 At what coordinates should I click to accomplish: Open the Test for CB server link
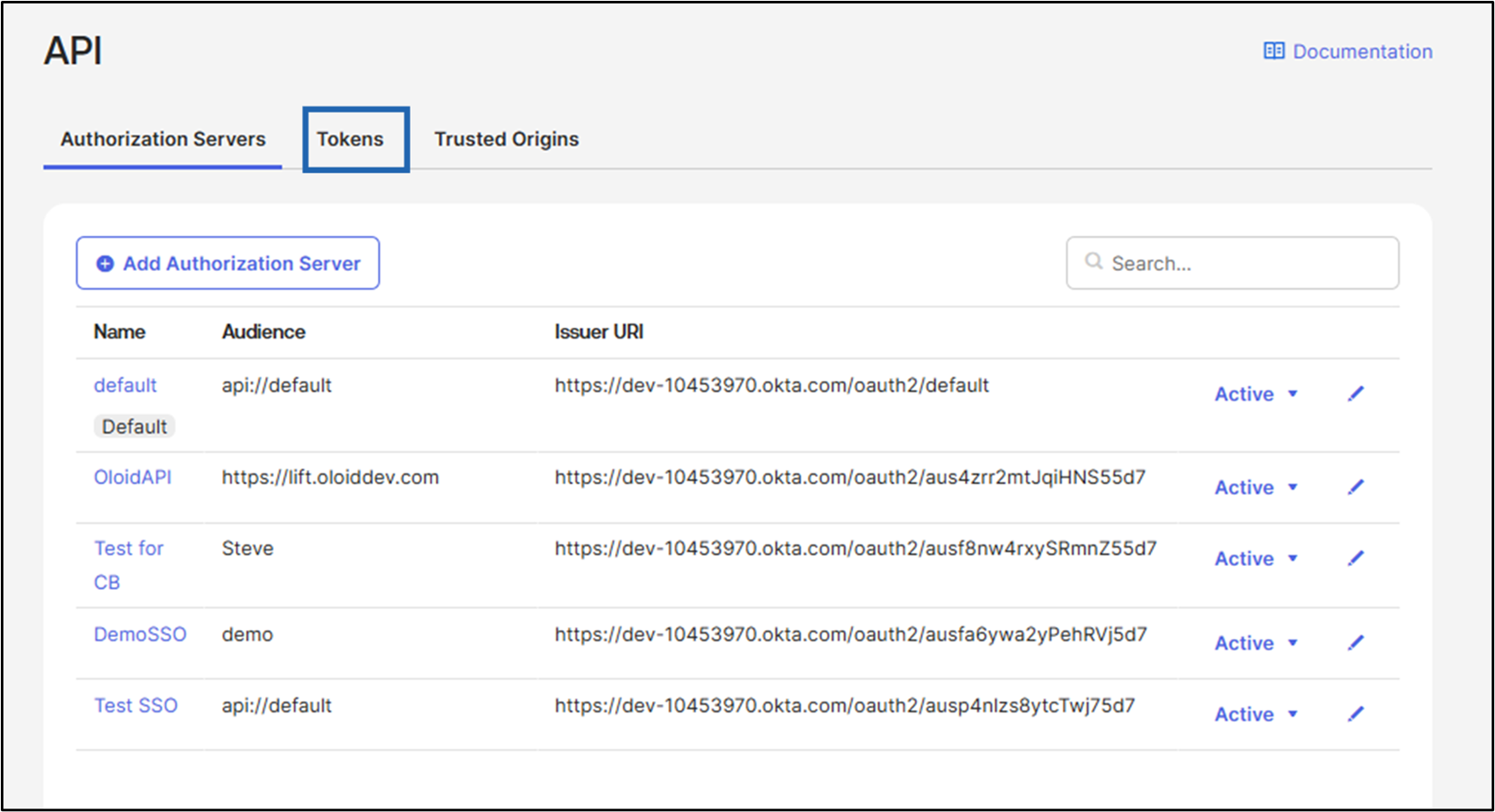coord(129,565)
